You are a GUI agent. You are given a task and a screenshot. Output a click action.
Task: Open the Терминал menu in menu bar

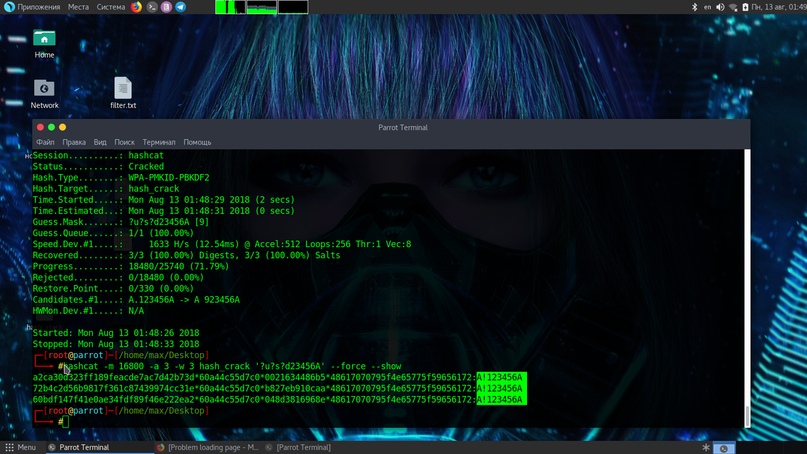click(x=158, y=142)
